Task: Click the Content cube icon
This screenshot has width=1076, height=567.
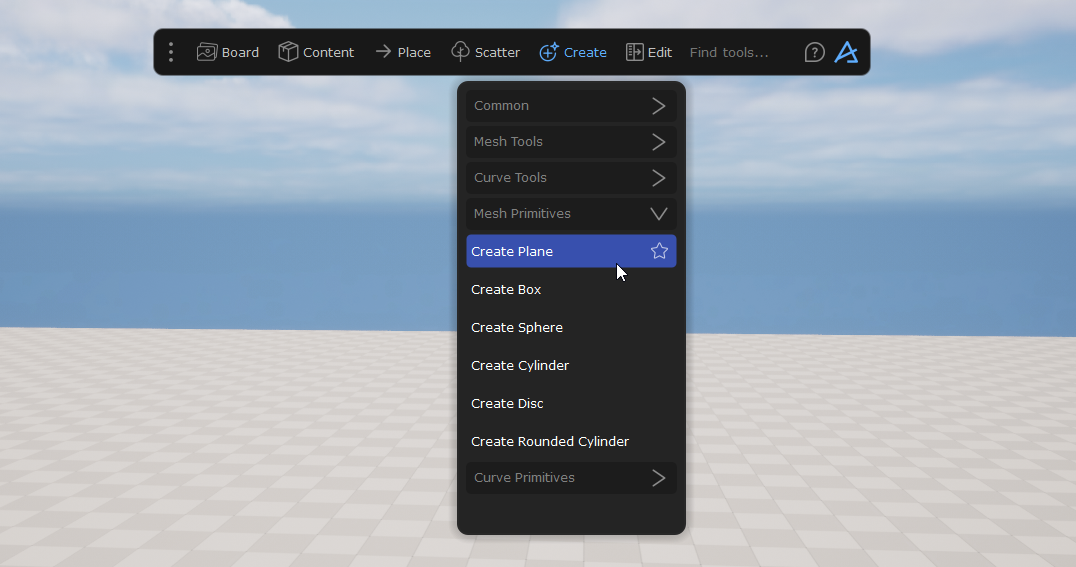Action: pyautogui.click(x=288, y=52)
